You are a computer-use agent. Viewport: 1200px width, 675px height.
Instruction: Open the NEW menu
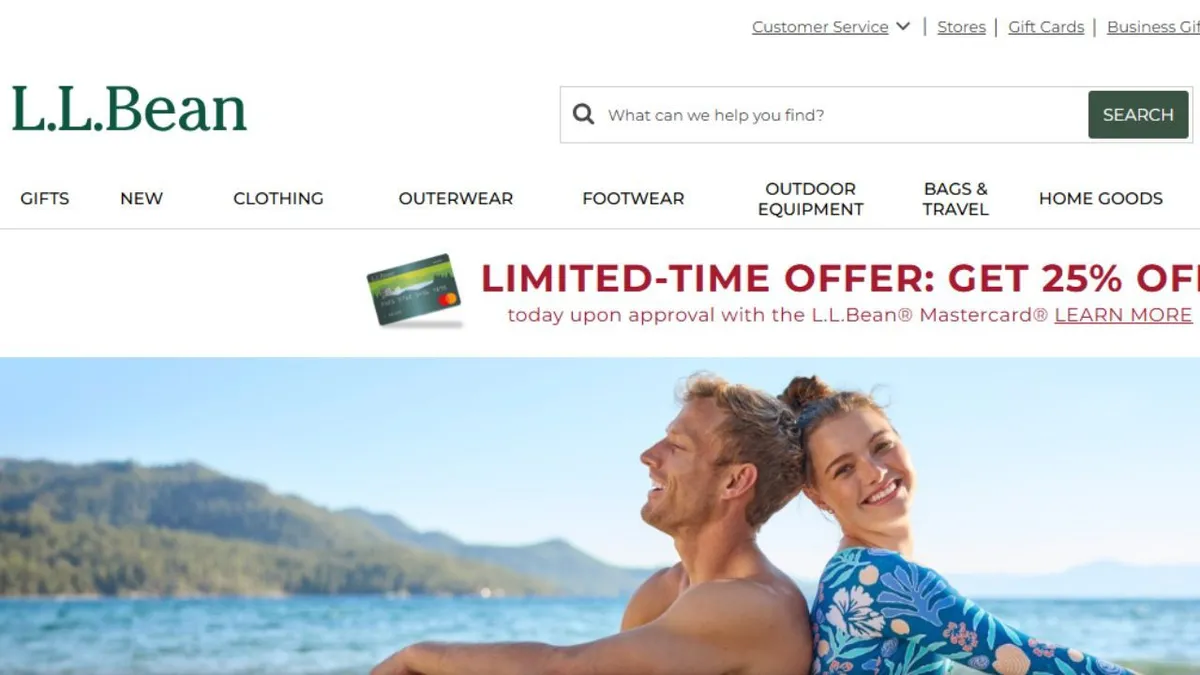point(141,198)
